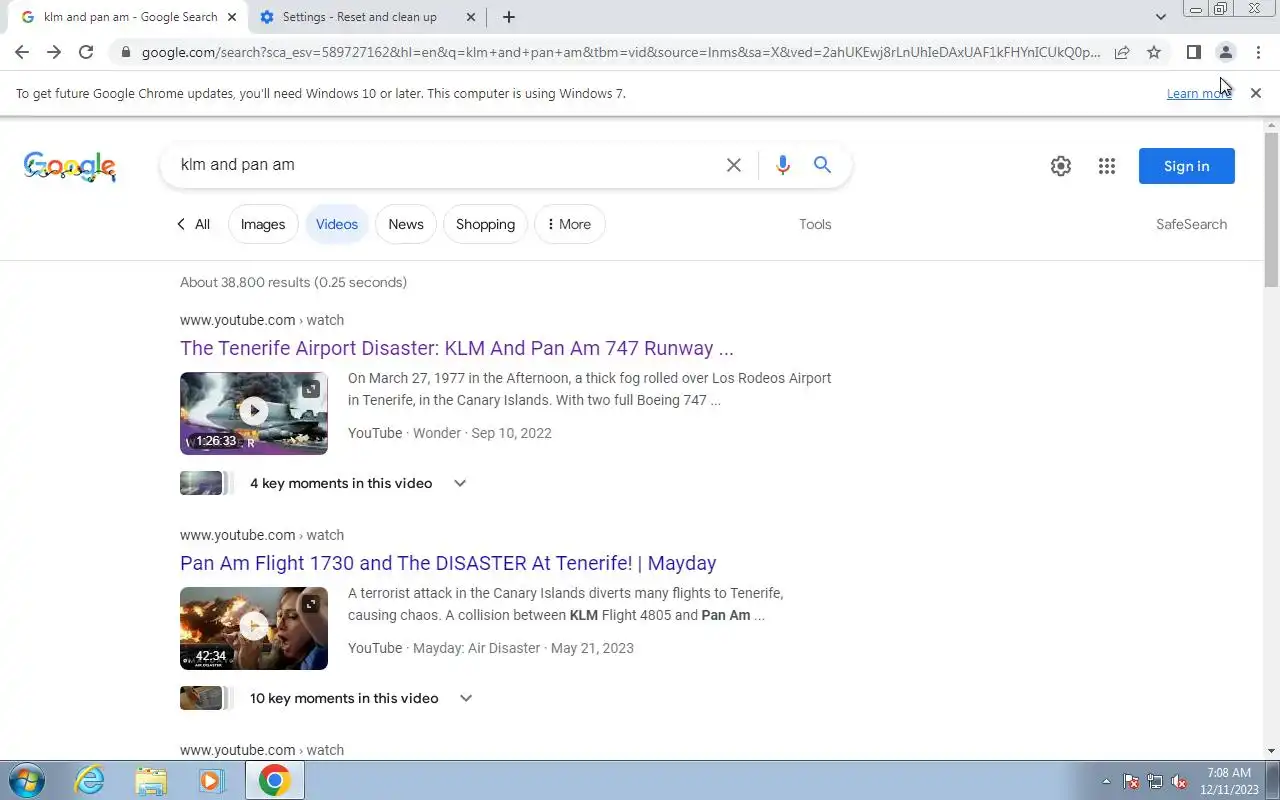Play the 1:26:33 video thumbnail
The height and width of the screenshot is (800, 1280).
coord(254,413)
